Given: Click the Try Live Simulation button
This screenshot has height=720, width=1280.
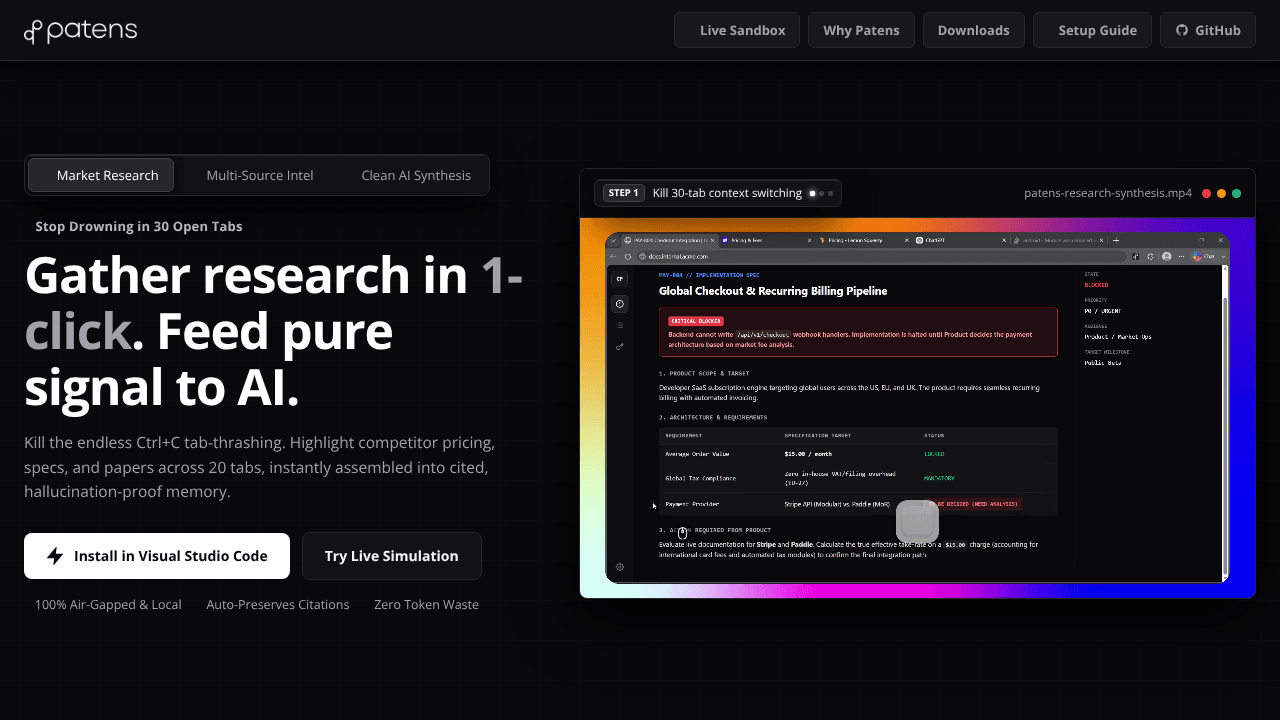Looking at the screenshot, I should coord(392,556).
